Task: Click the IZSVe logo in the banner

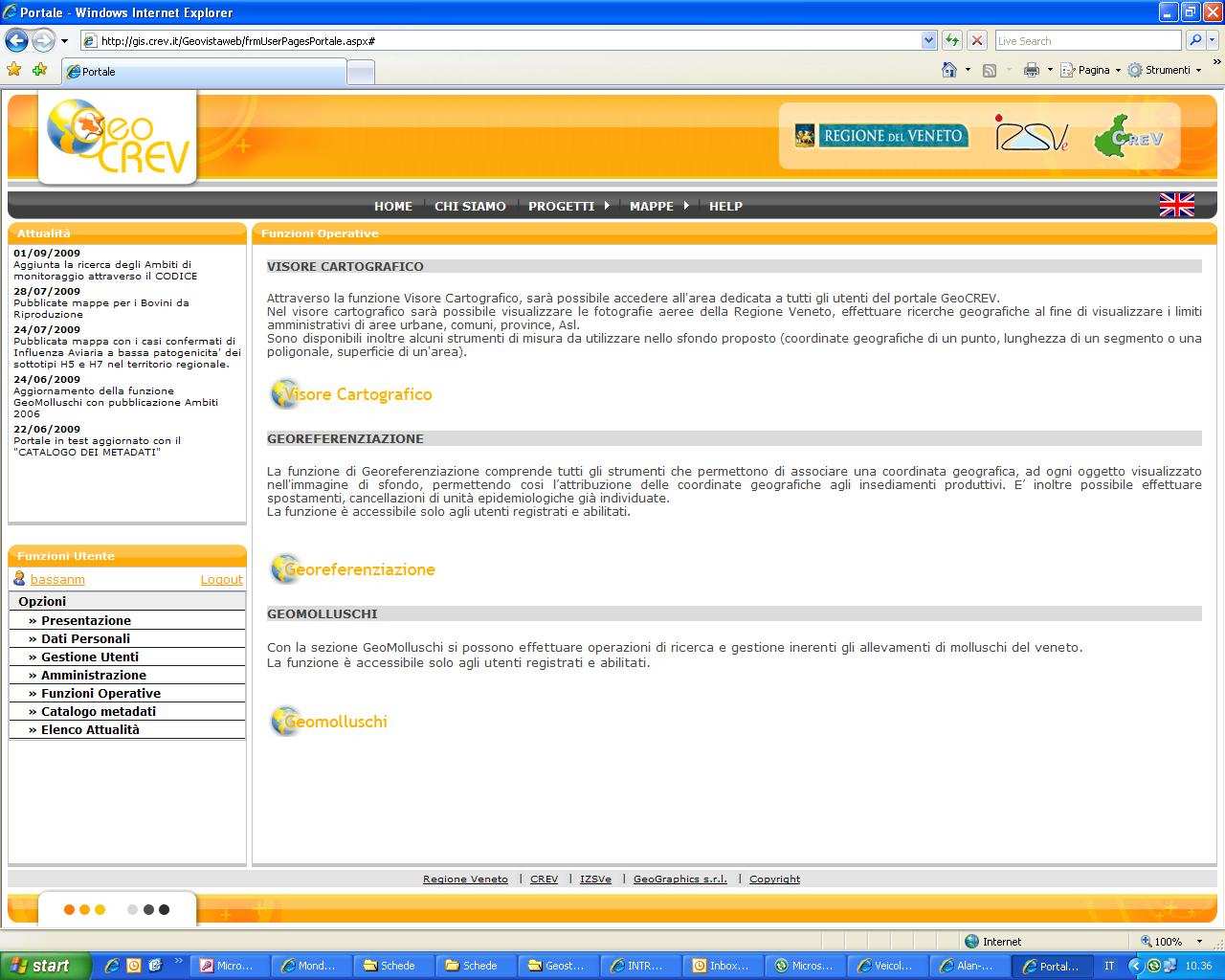Action: click(1032, 135)
